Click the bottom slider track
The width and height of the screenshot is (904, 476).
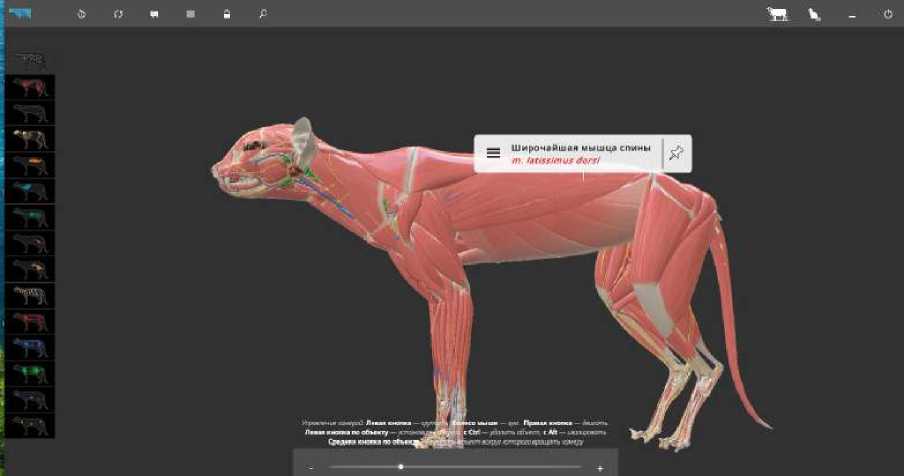tap(455, 467)
